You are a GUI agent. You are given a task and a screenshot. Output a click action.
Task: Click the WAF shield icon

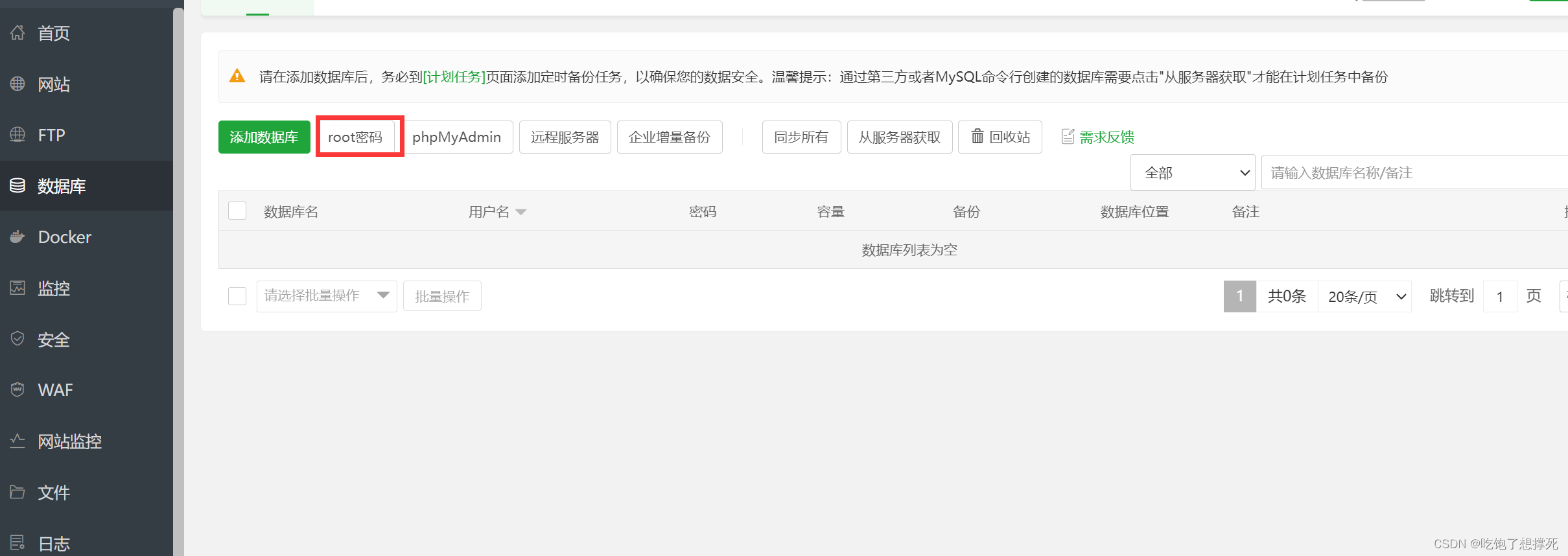tap(18, 390)
